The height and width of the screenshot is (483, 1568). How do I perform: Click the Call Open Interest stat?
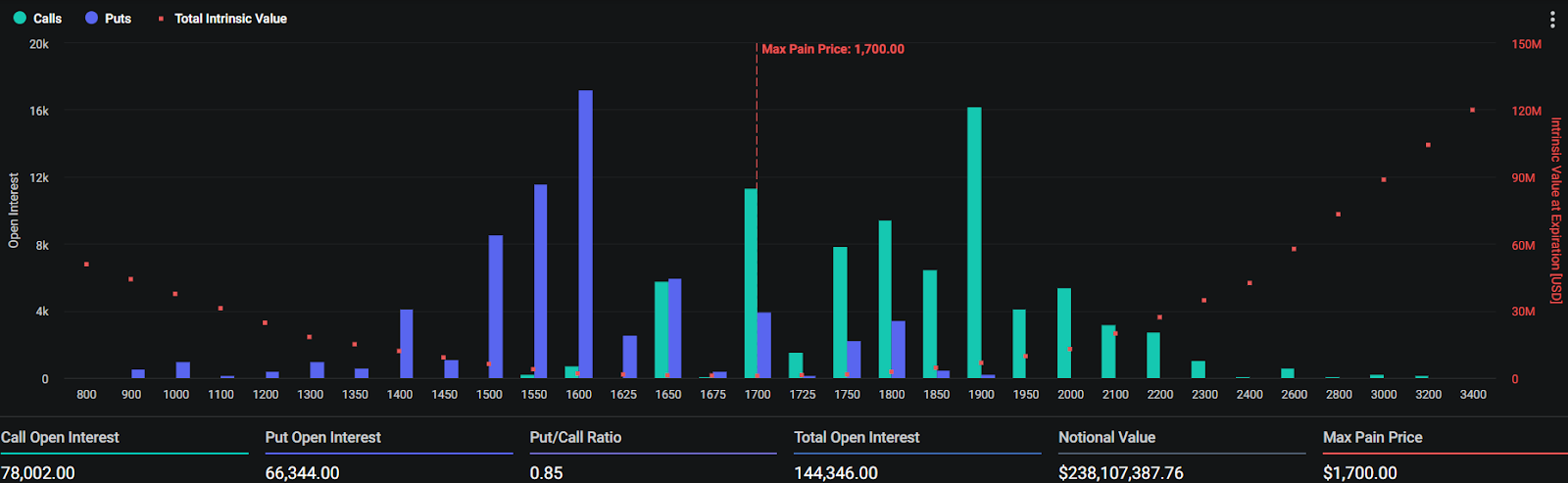(124, 455)
